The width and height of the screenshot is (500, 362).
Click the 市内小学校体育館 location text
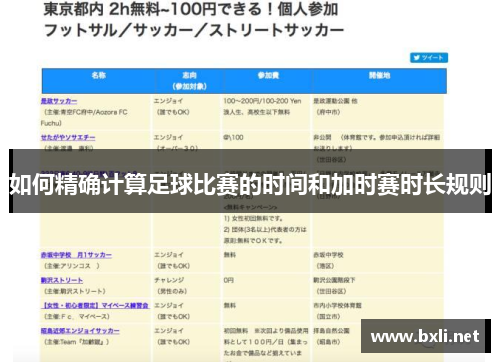(x=337, y=305)
